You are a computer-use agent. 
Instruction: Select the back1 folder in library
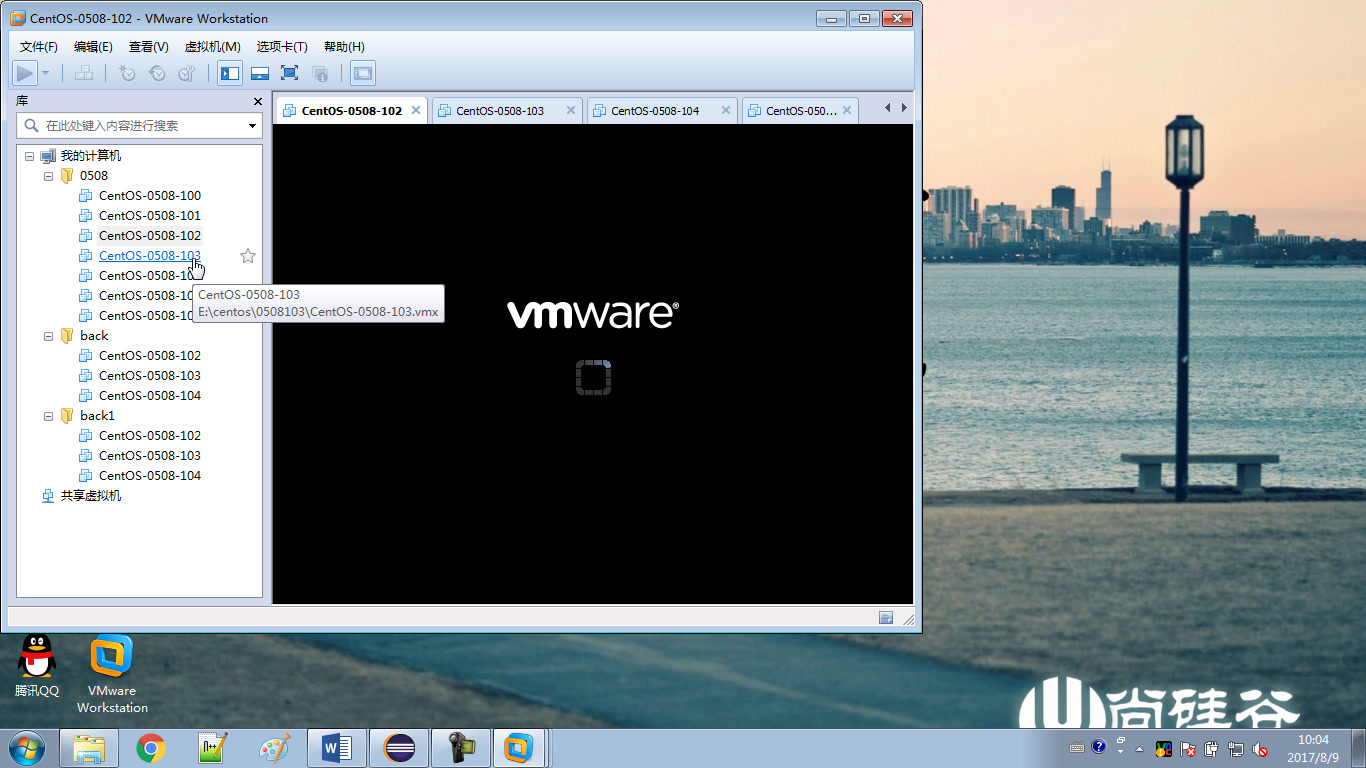97,416
